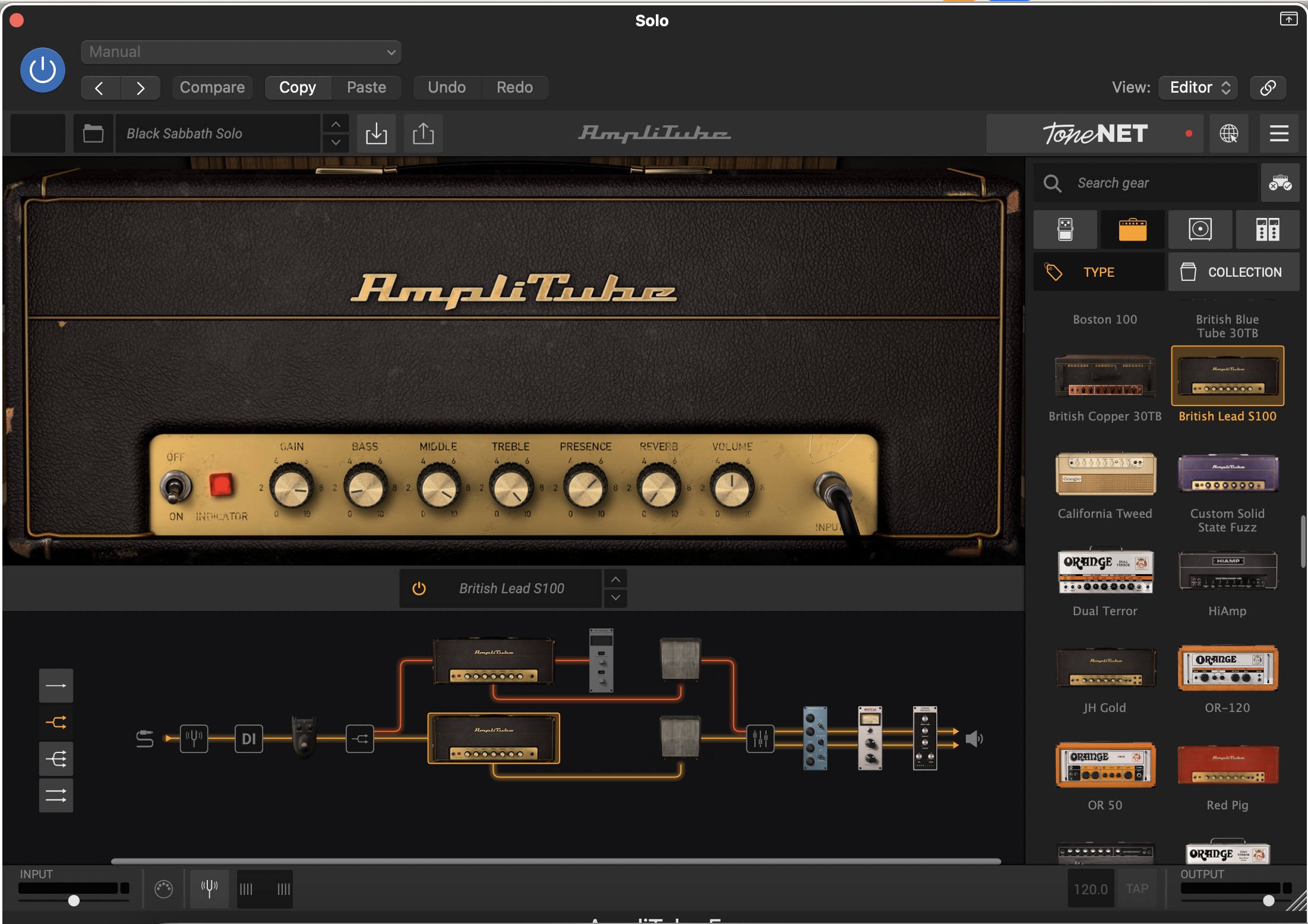The image size is (1308, 924).
Task: Select the British Lead S100 amp thumbnail
Action: pyautogui.click(x=1227, y=376)
